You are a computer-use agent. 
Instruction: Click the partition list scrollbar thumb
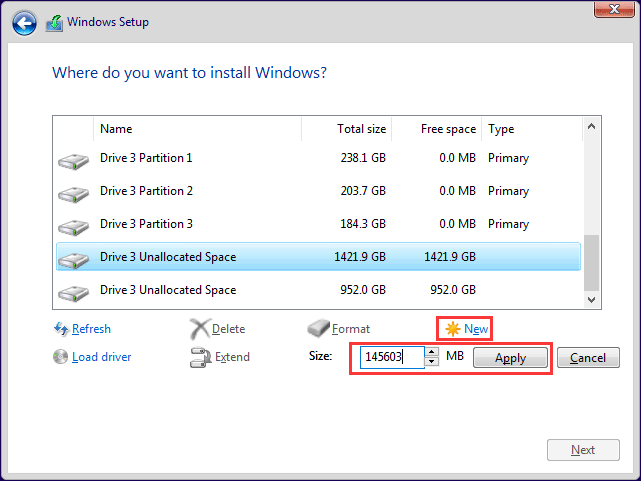tap(591, 262)
